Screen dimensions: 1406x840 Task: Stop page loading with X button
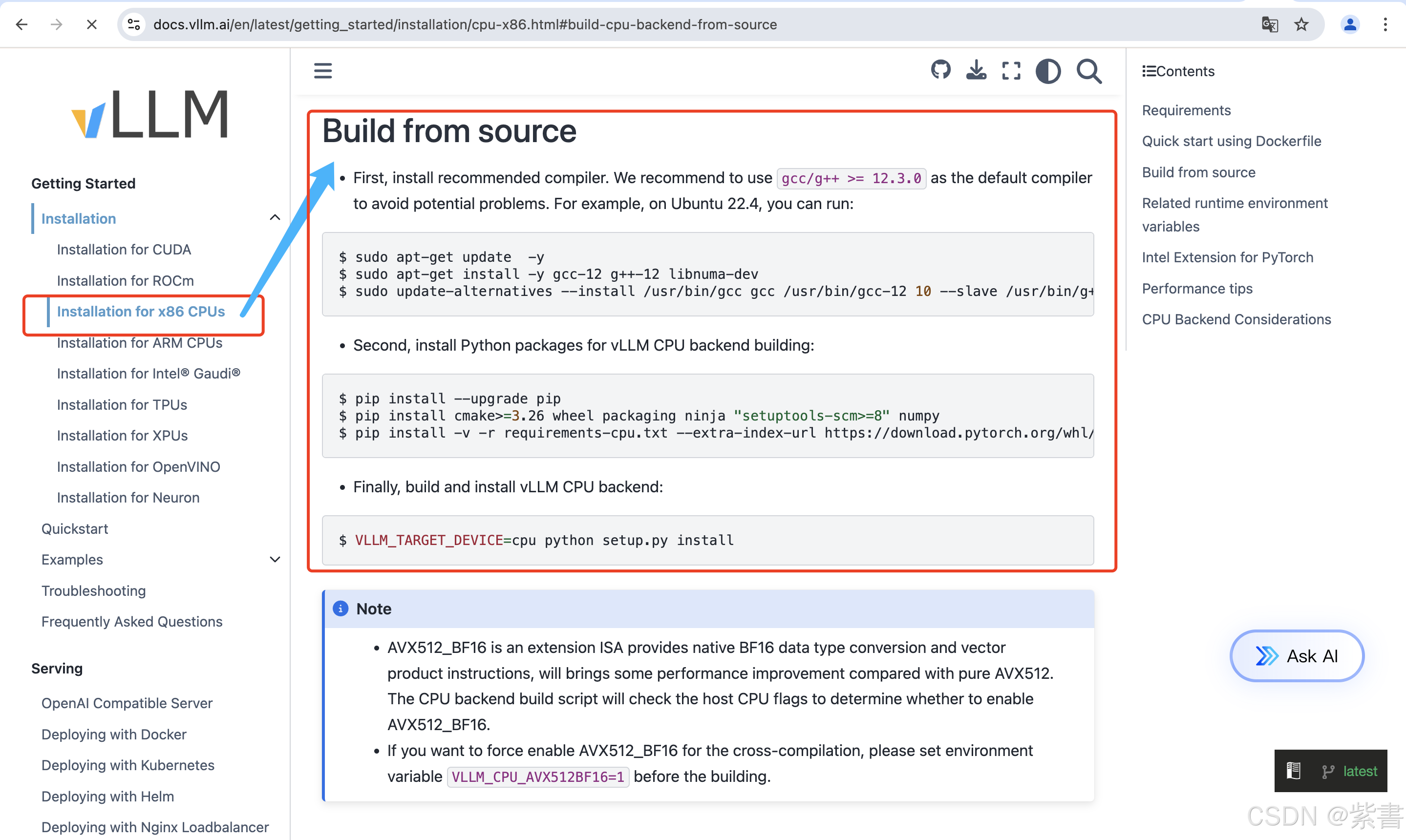pyautogui.click(x=91, y=24)
